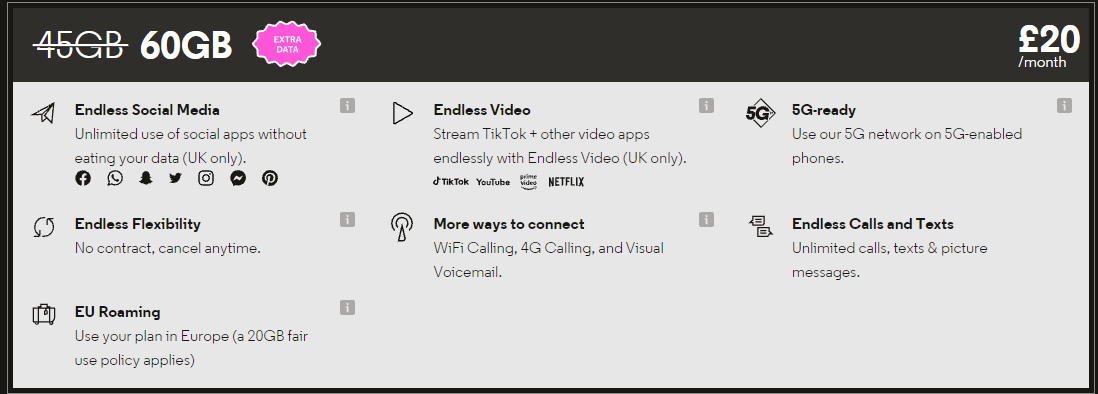Click the Messenger logo icon
The height and width of the screenshot is (394, 1098).
coord(238,178)
